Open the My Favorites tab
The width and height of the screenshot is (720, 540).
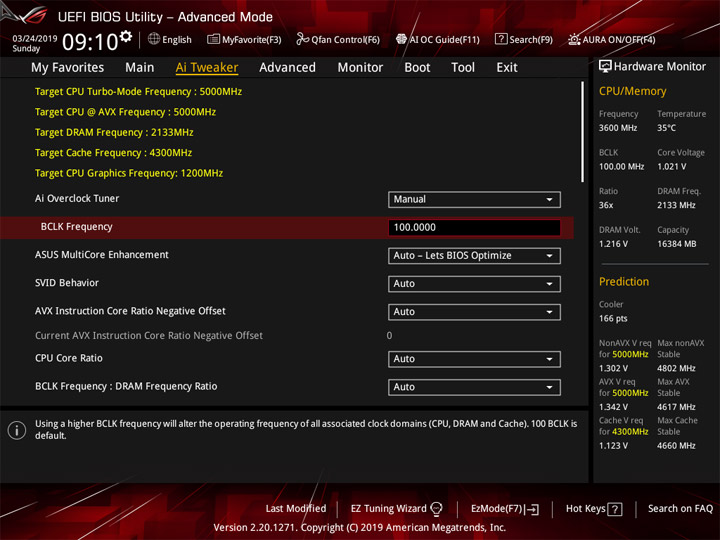[x=68, y=68]
